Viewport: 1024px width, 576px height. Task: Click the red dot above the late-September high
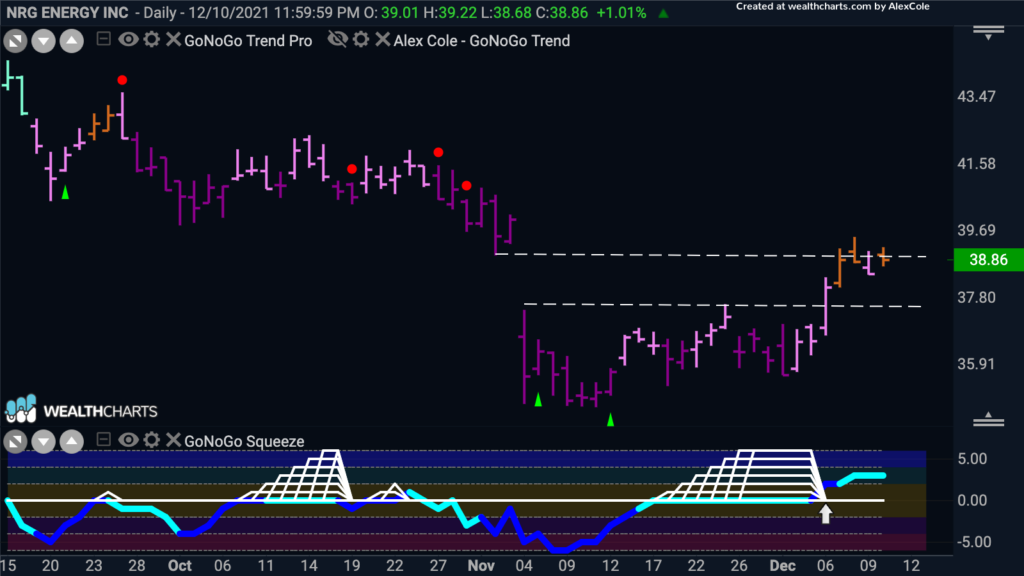click(122, 80)
